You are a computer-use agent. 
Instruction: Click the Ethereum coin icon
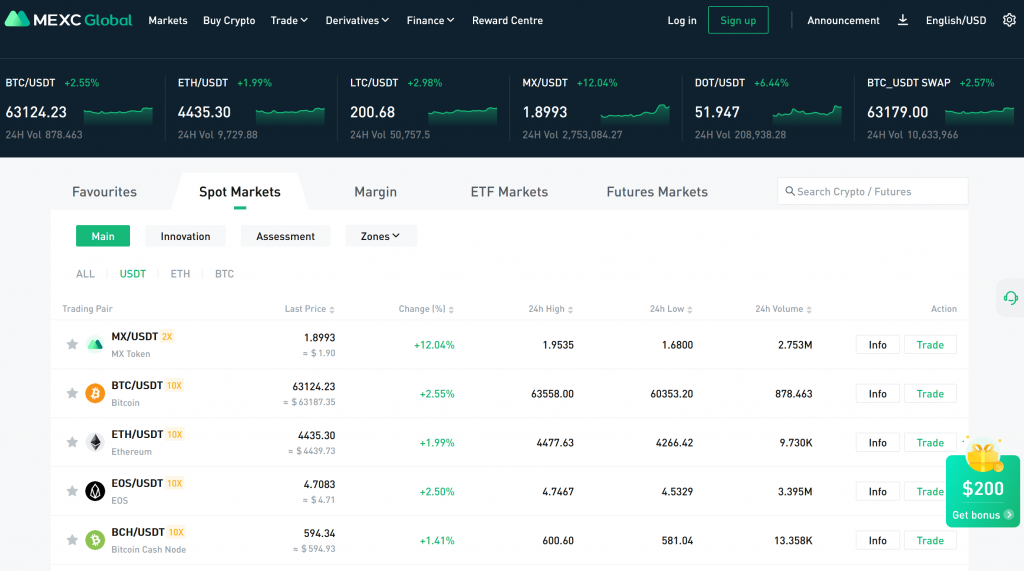point(95,442)
